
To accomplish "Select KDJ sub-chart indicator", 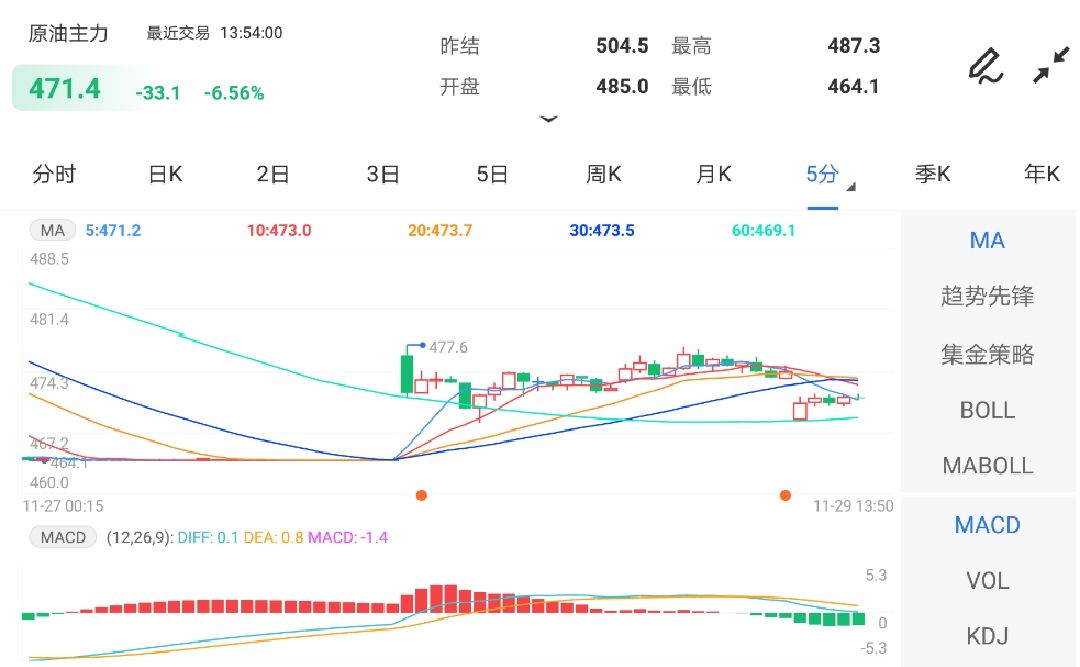I will [987, 635].
